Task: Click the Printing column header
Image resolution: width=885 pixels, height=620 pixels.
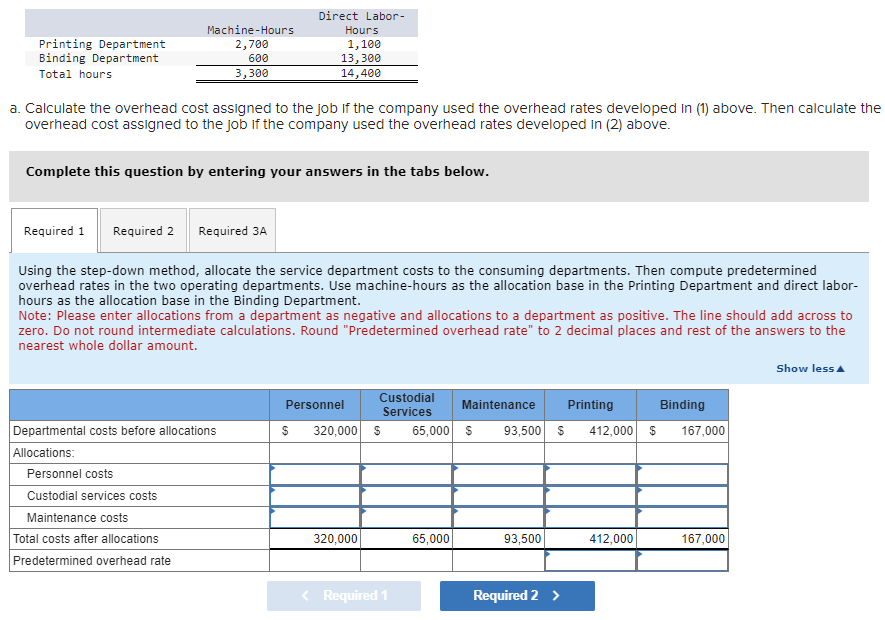Action: point(590,405)
